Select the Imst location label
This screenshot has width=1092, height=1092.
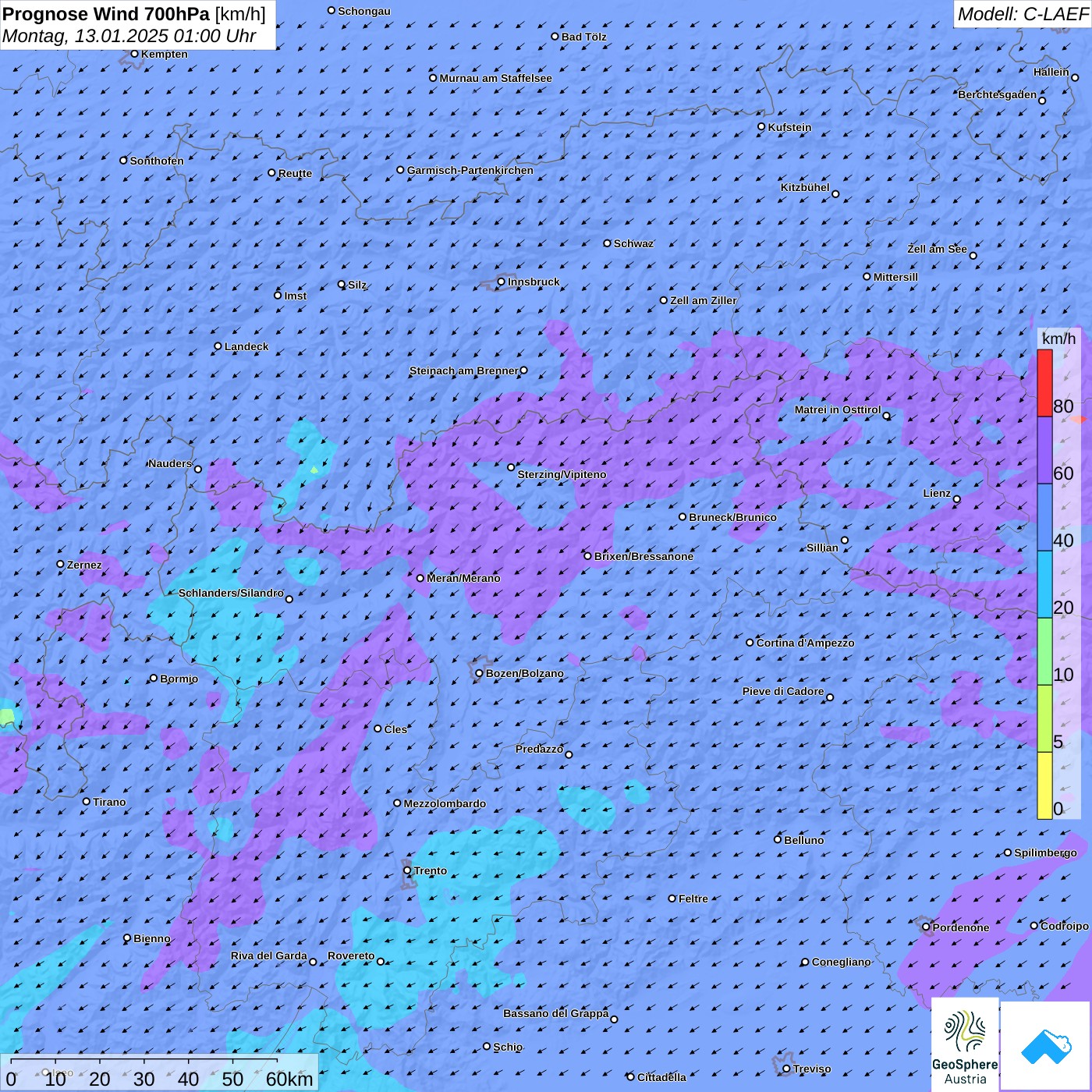pyautogui.click(x=296, y=296)
